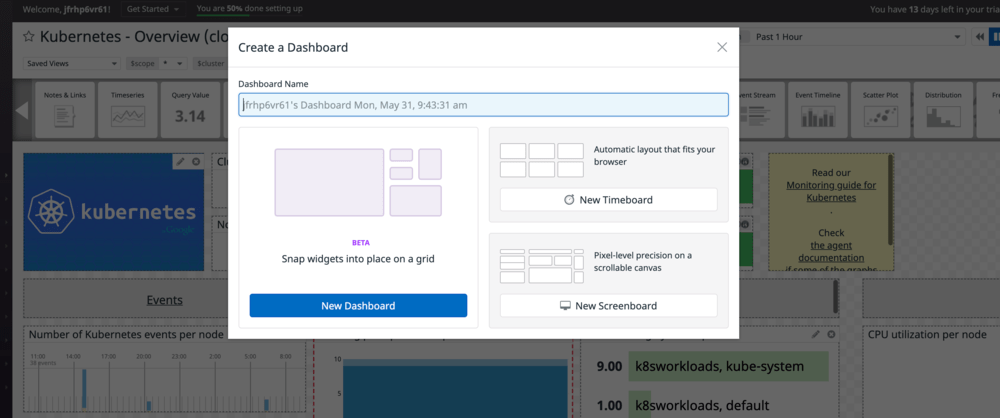Click the Kubernetes logo image widget
1000x418 pixels.
tap(114, 212)
